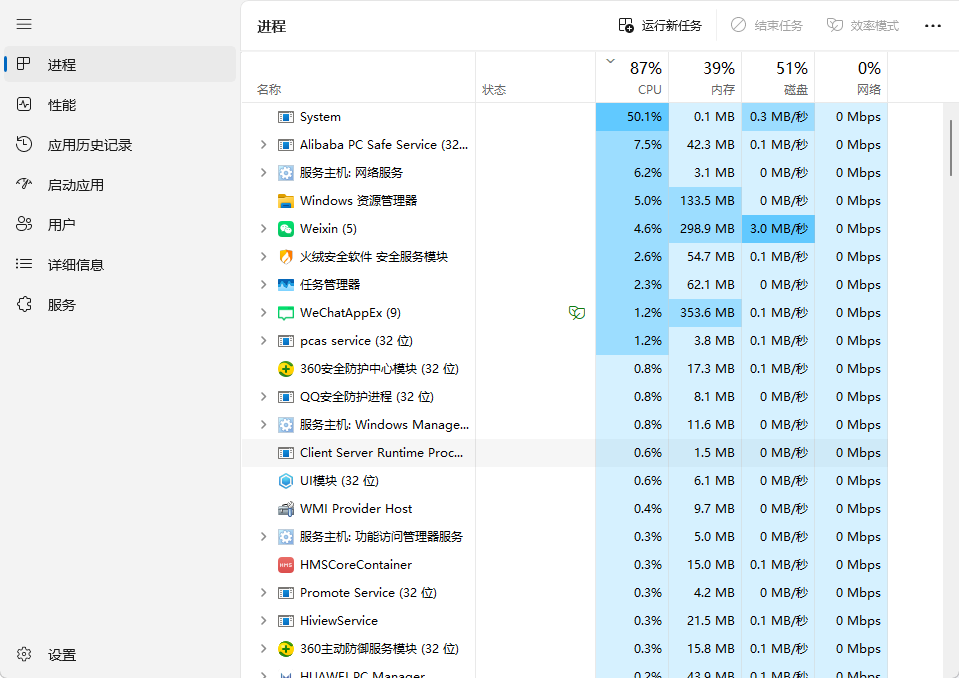959x678 pixels.
Task: Expand Alibaba PC Safe Service row
Action: click(x=264, y=145)
